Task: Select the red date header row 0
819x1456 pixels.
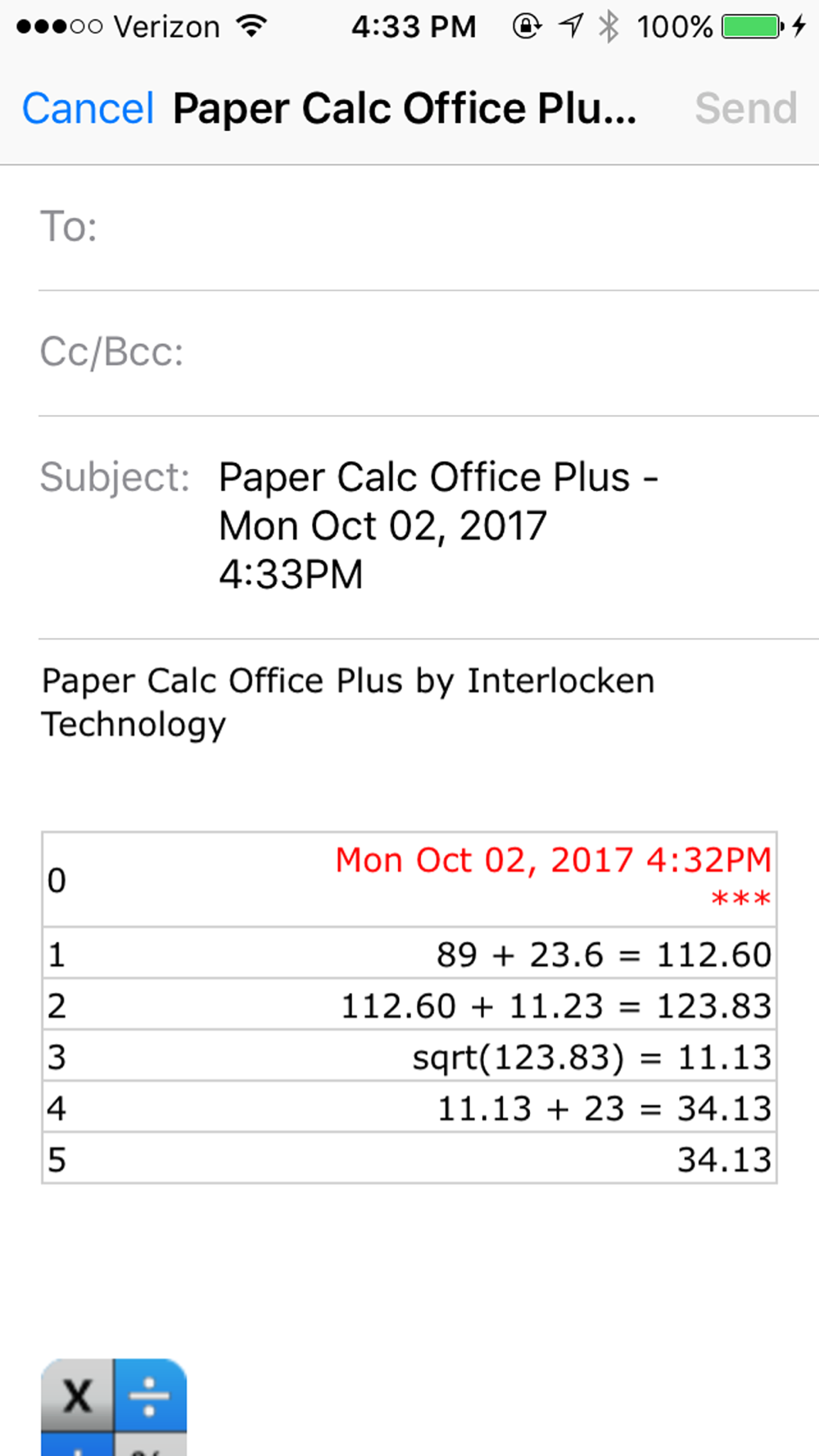Action: pyautogui.click(x=409, y=879)
